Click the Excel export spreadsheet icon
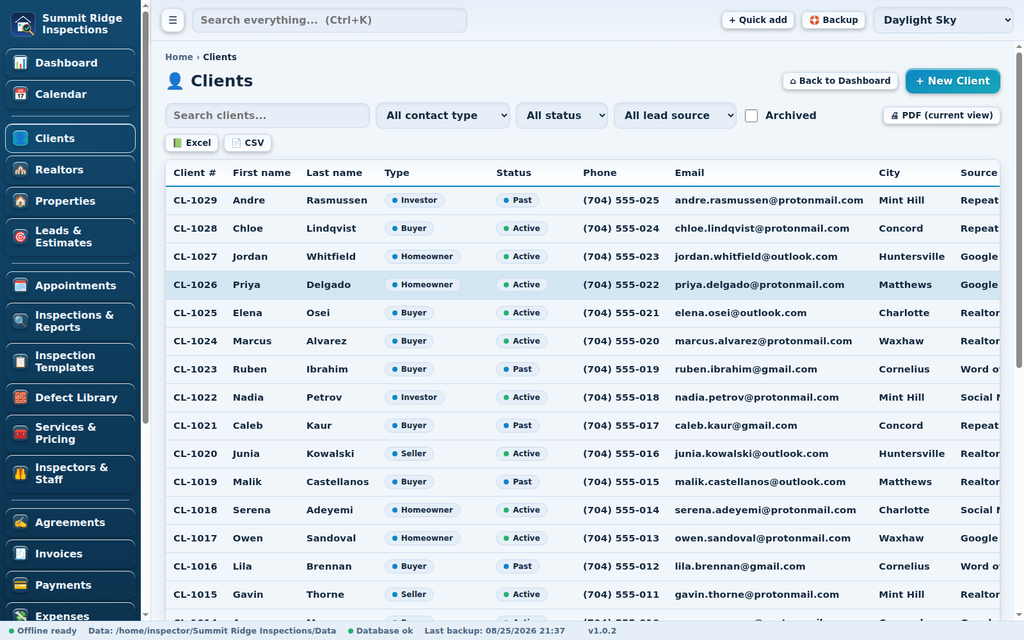1024x640 pixels. pyautogui.click(x=178, y=143)
